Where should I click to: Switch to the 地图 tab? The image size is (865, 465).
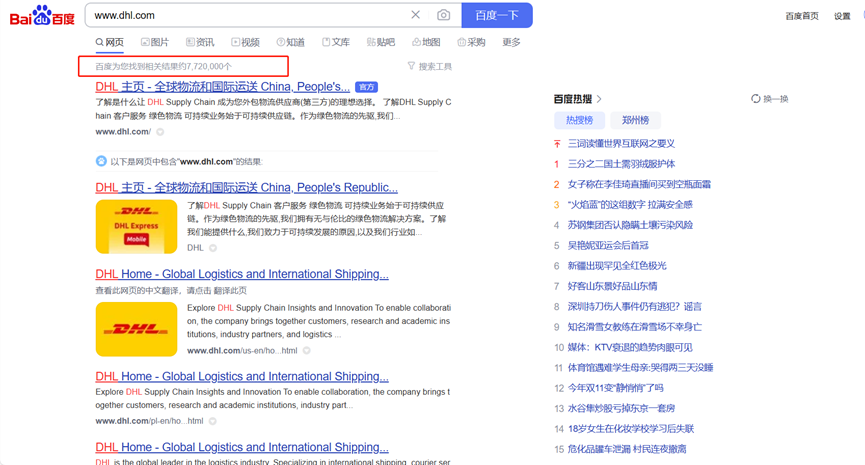(x=426, y=42)
